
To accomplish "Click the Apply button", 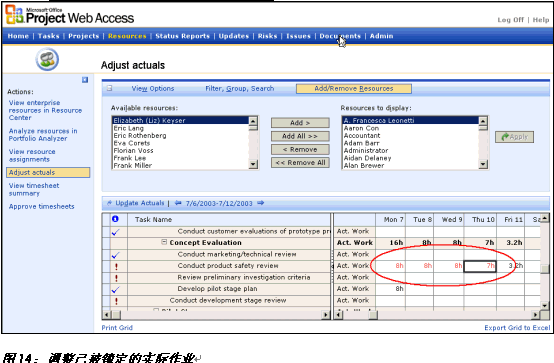I will [514, 137].
